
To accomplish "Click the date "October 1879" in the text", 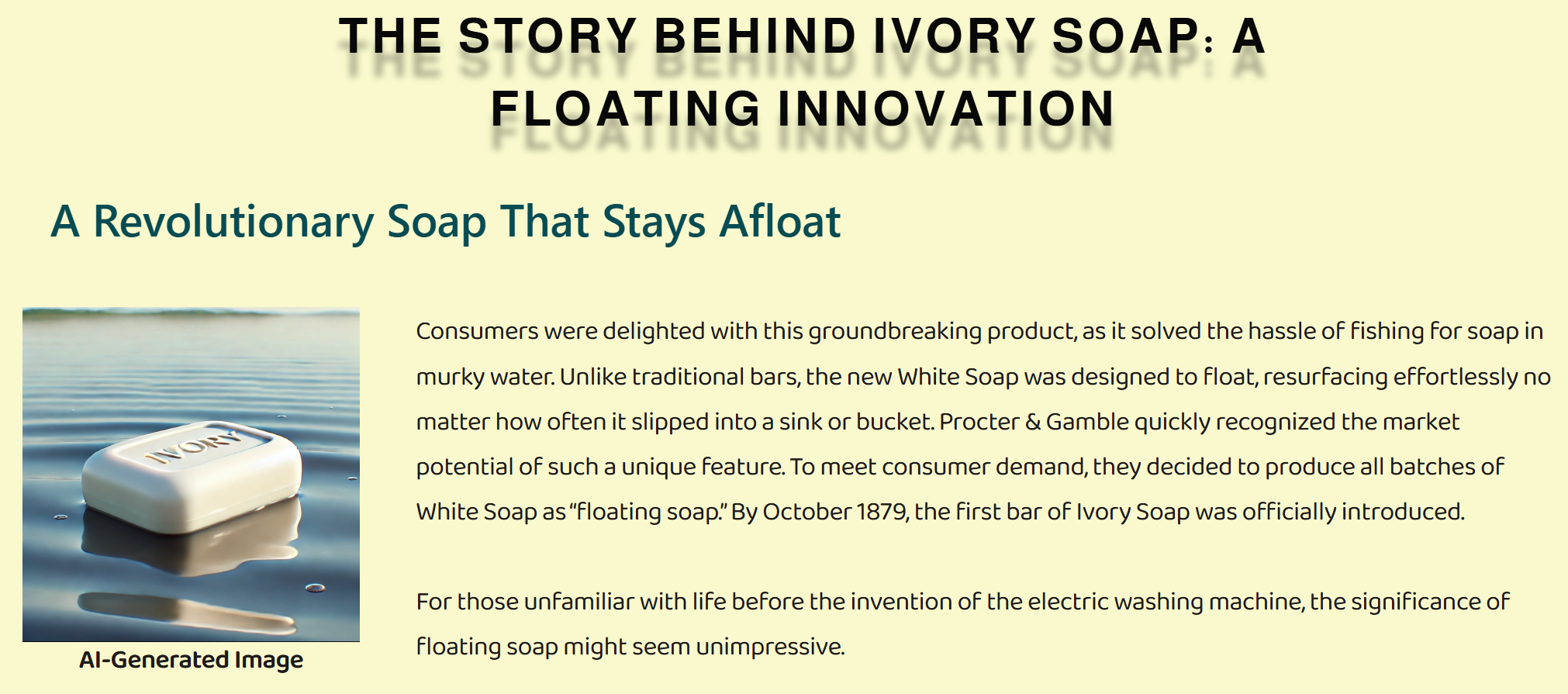I will pyautogui.click(x=834, y=512).
